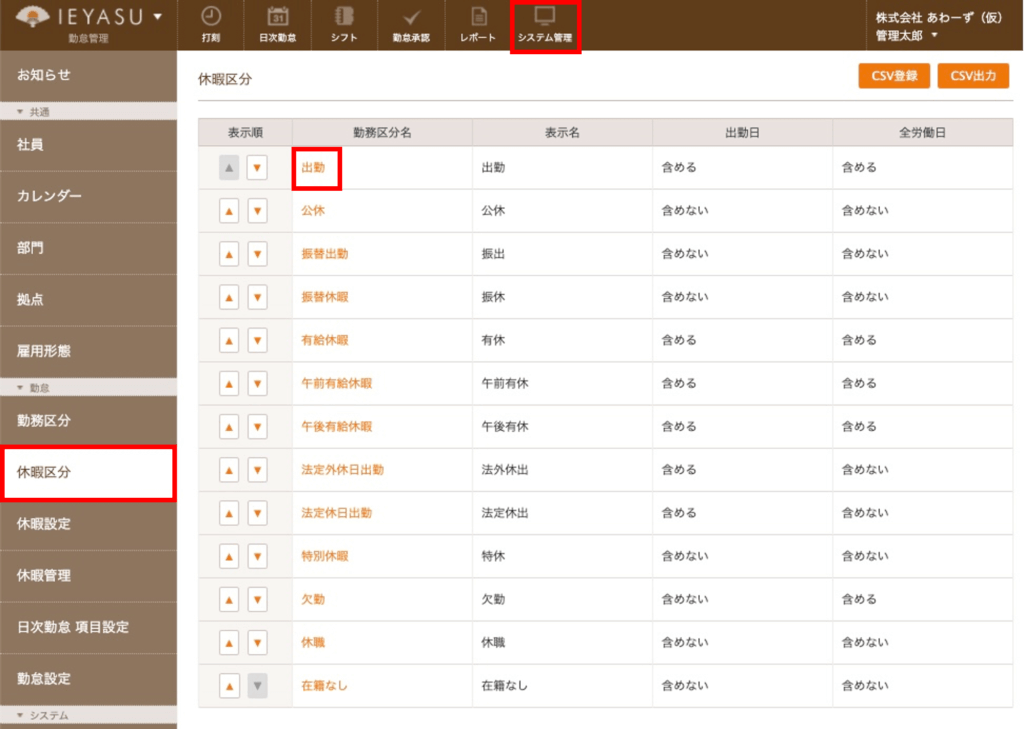Move 休職 row up
This screenshot has width=1024, height=729.
coord(229,643)
